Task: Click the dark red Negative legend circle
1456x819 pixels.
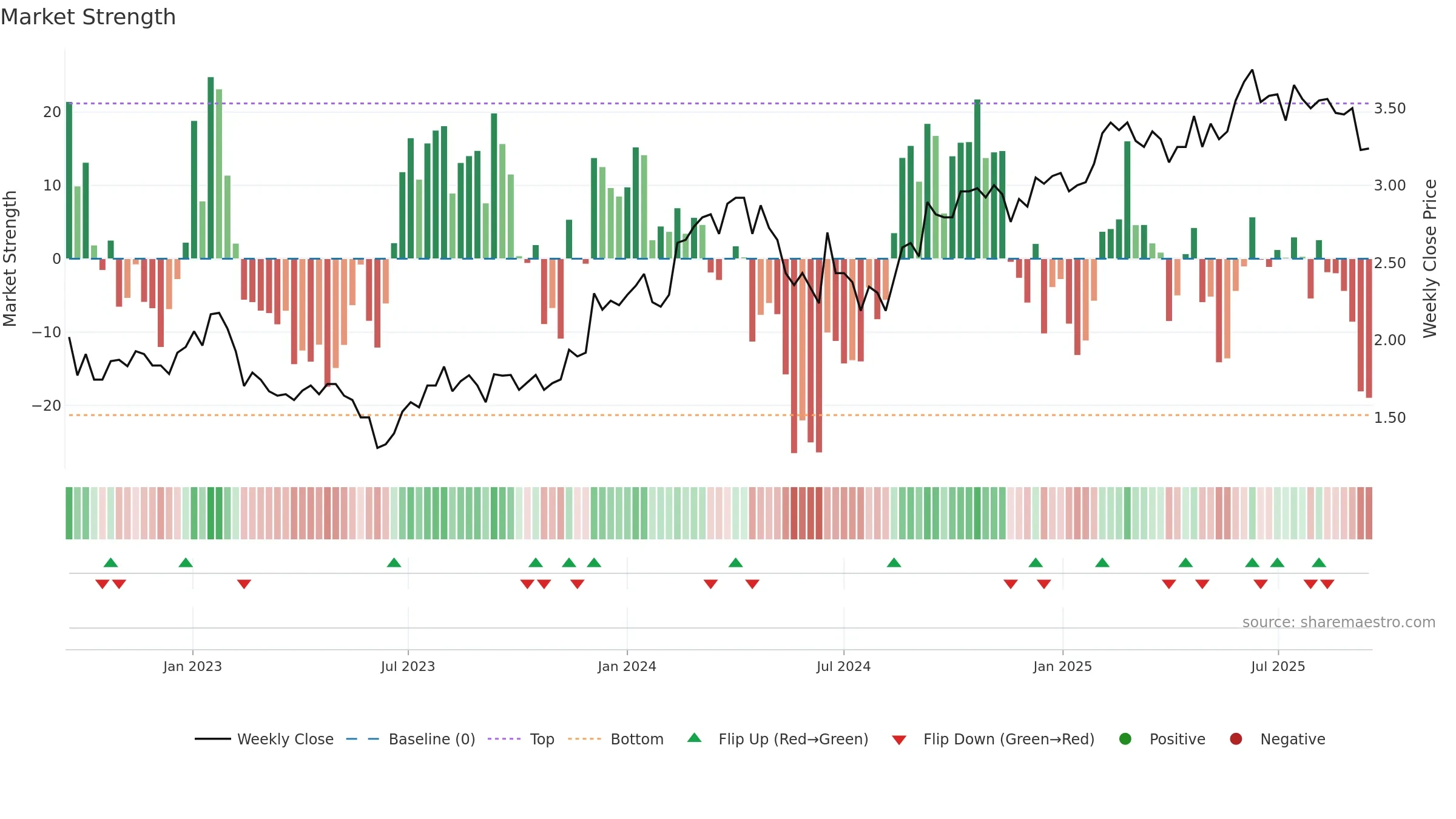Action: pos(1236,739)
